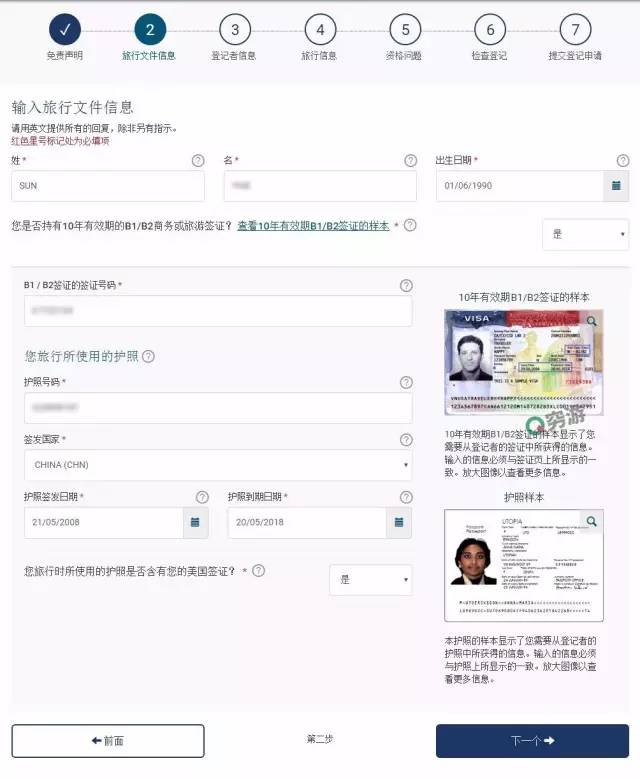640x779 pixels.
Task: Select step 4 旅行信息
Action: click(320, 30)
